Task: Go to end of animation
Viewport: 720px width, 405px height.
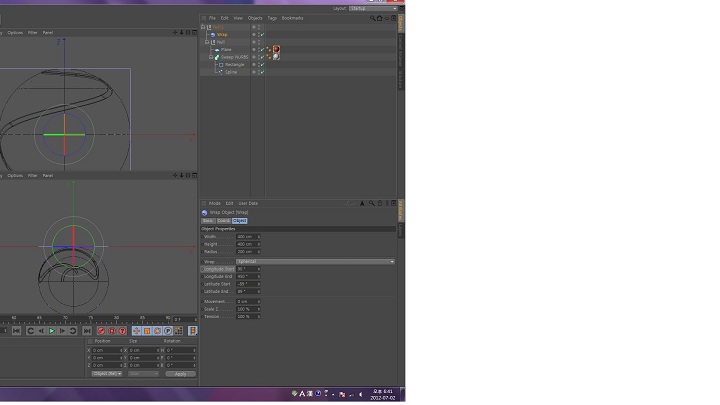Action: pyautogui.click(x=87, y=331)
